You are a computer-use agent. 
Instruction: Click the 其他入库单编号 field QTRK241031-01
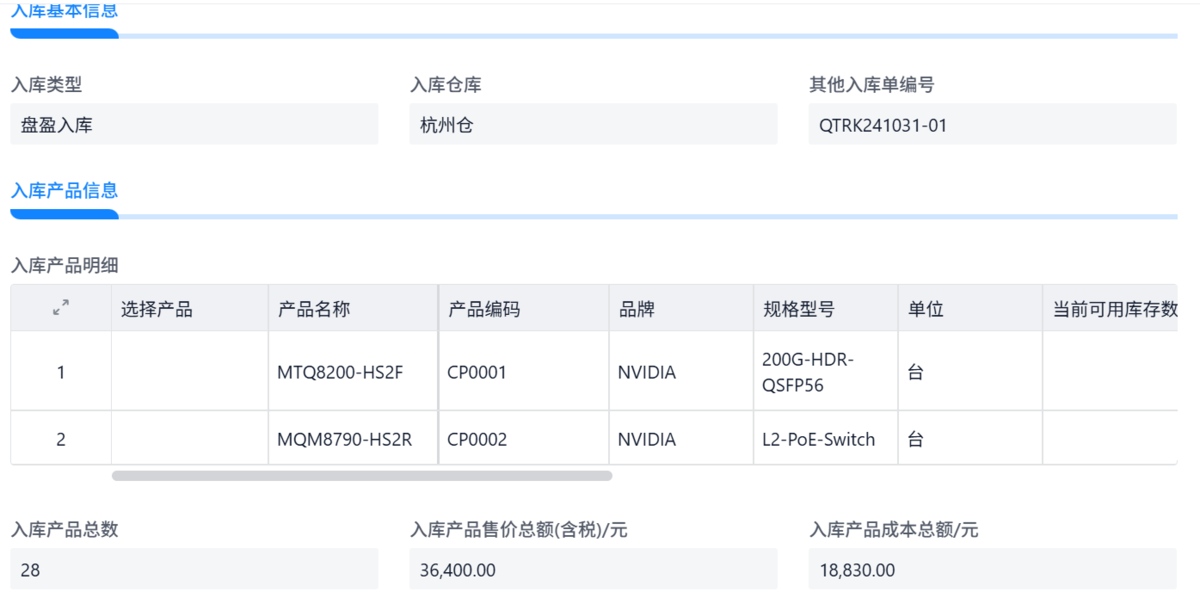point(992,125)
